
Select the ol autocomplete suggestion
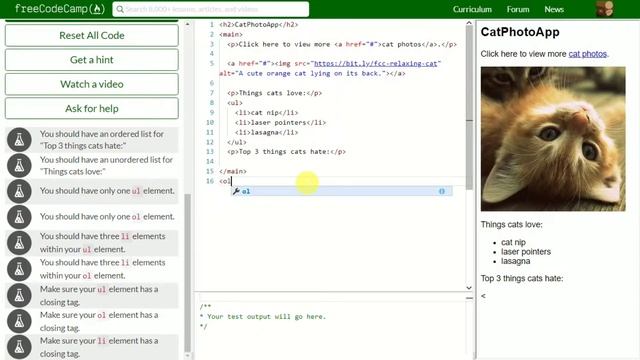tap(342, 191)
